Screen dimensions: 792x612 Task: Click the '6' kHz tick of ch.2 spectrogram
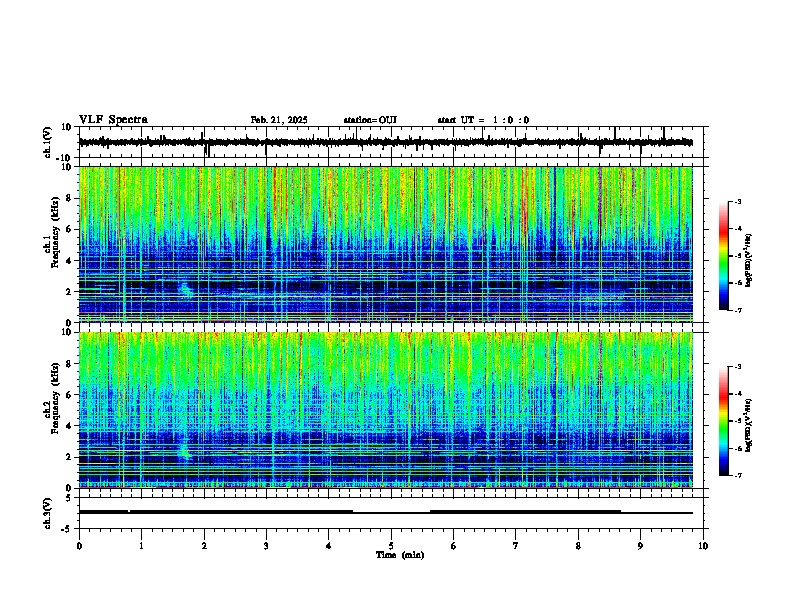click(70, 394)
